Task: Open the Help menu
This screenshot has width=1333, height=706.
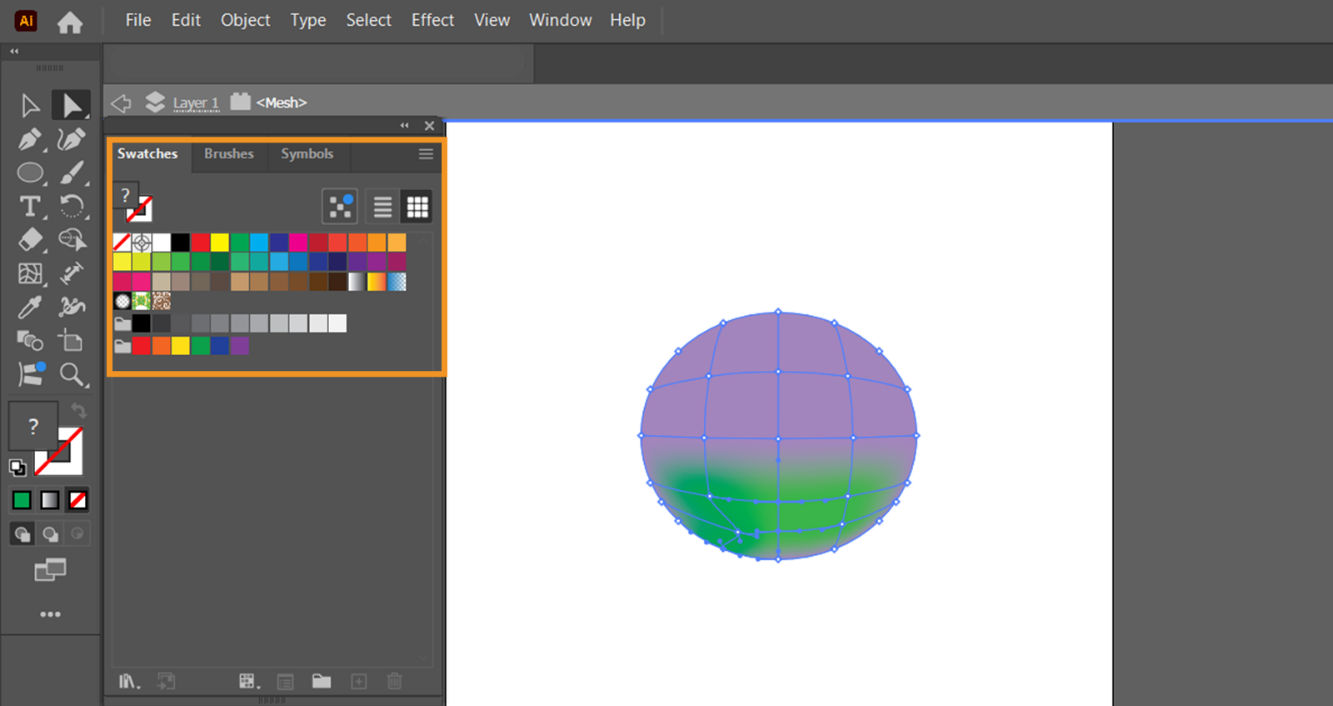Action: [627, 20]
